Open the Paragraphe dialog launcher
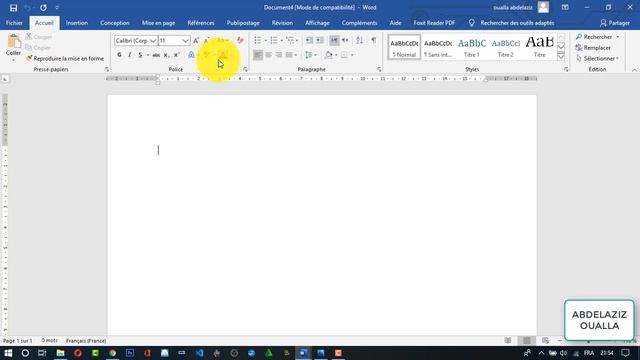The height and width of the screenshot is (360, 640). click(x=379, y=70)
